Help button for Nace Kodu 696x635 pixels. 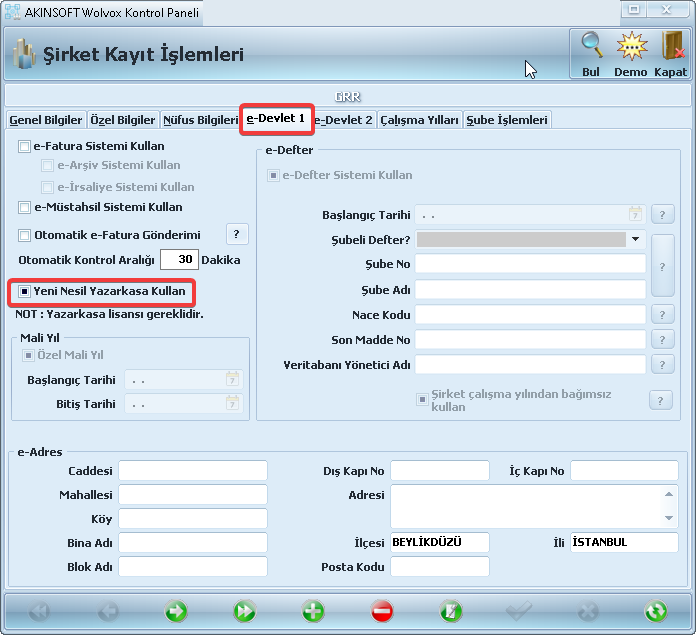(x=662, y=315)
